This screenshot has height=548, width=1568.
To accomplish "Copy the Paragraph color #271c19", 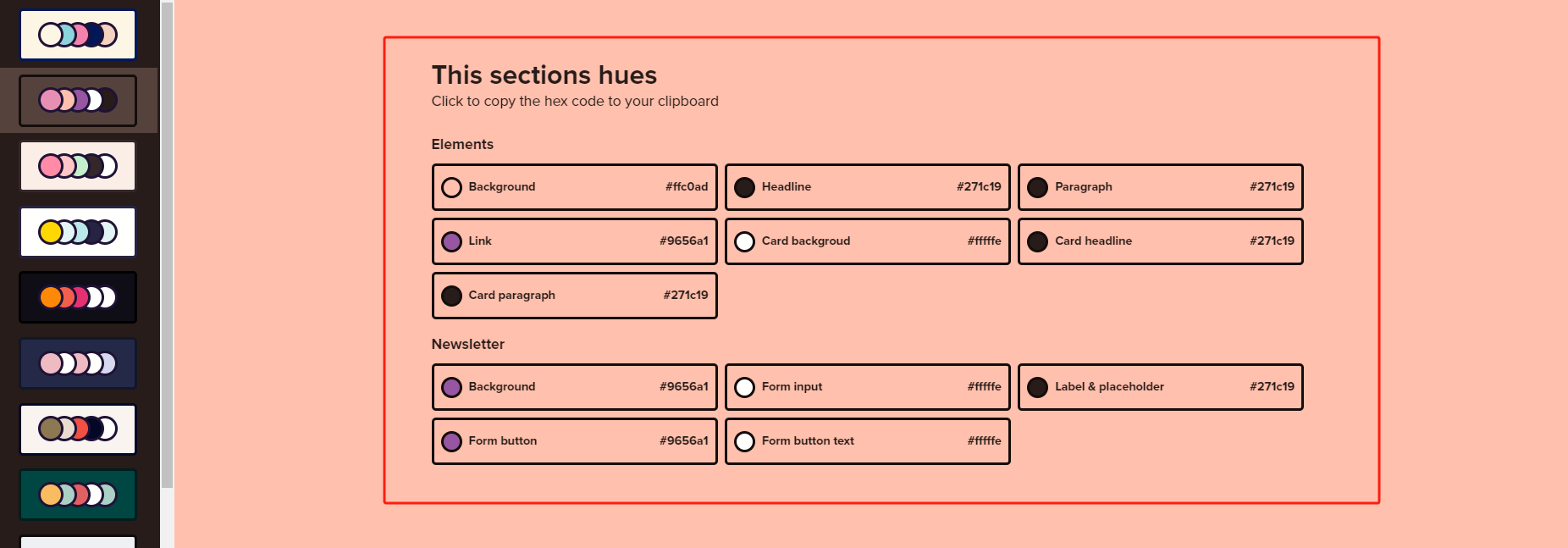I will [1160, 187].
